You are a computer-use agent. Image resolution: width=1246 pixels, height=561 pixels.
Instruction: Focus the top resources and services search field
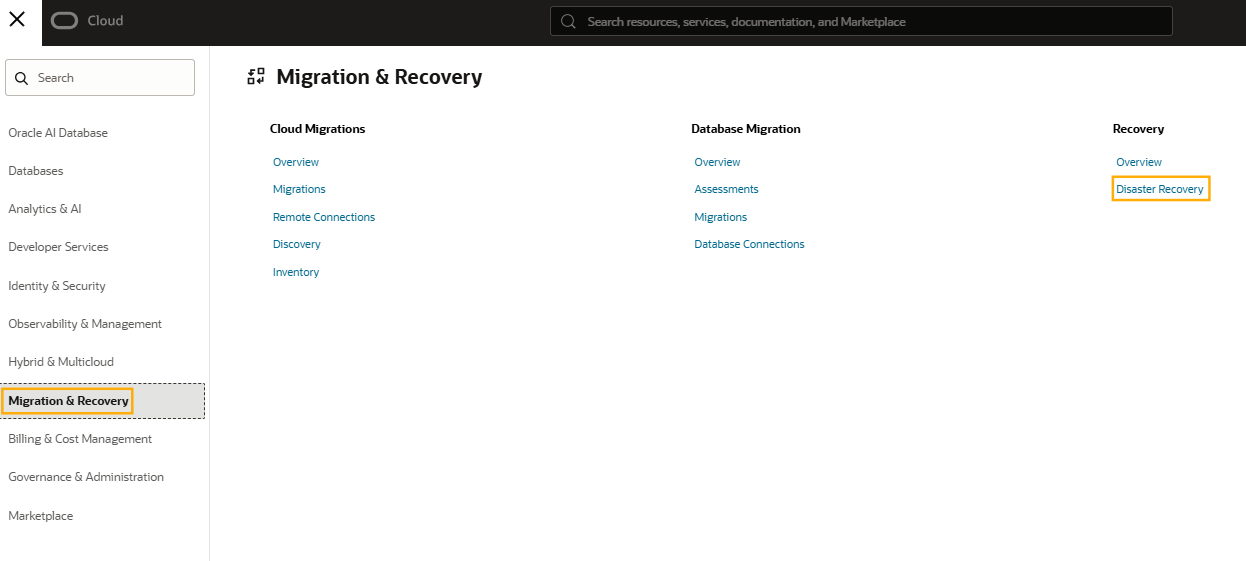(861, 21)
